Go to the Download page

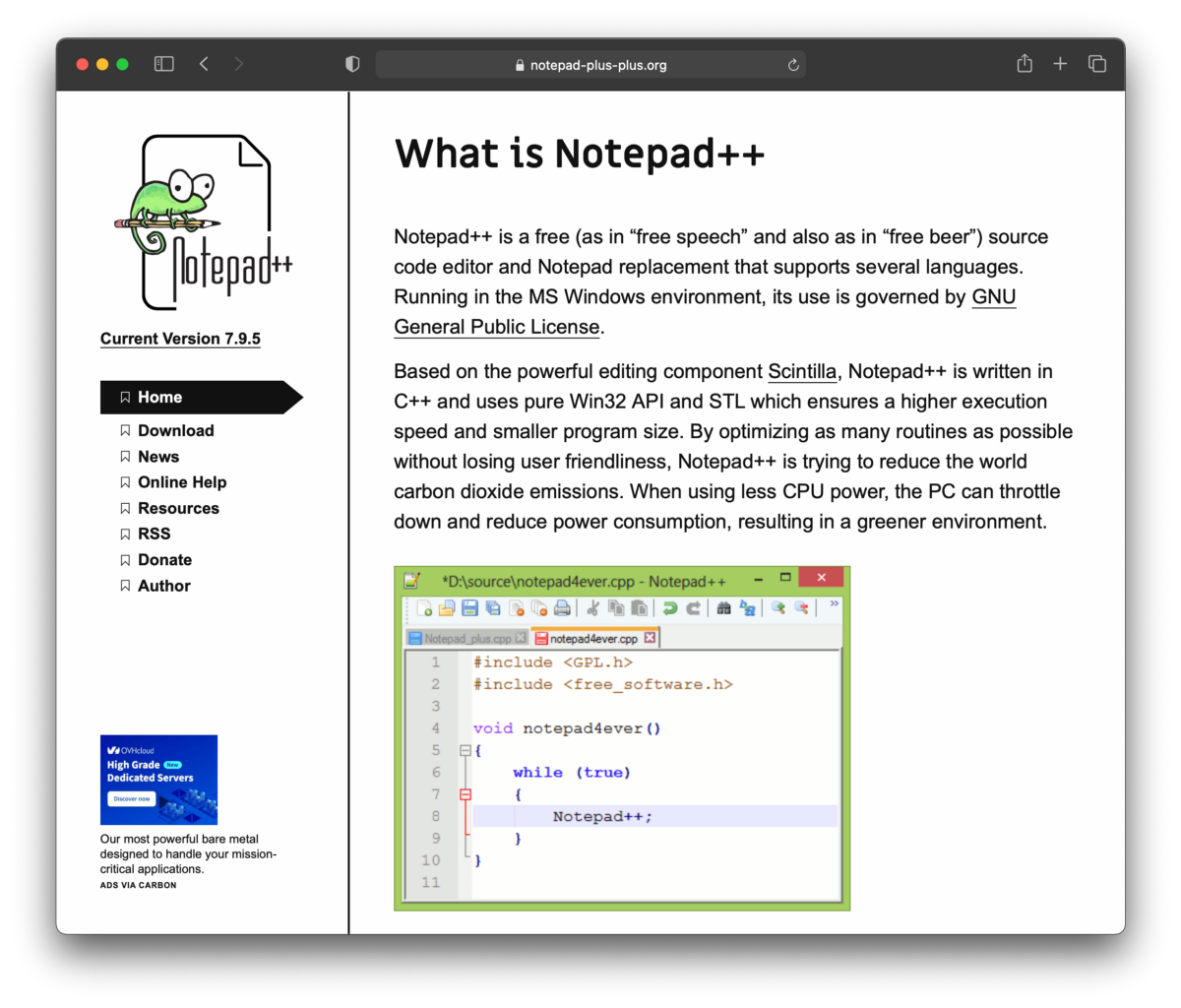[175, 430]
